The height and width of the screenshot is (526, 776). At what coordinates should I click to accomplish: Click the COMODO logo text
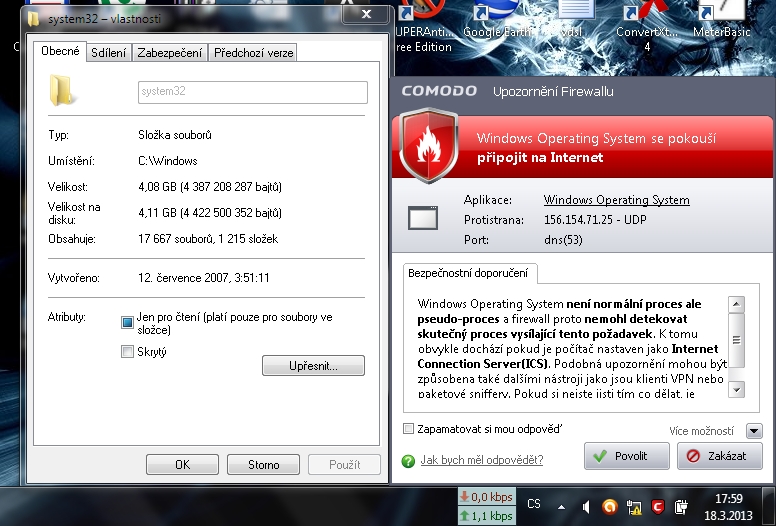[439, 91]
